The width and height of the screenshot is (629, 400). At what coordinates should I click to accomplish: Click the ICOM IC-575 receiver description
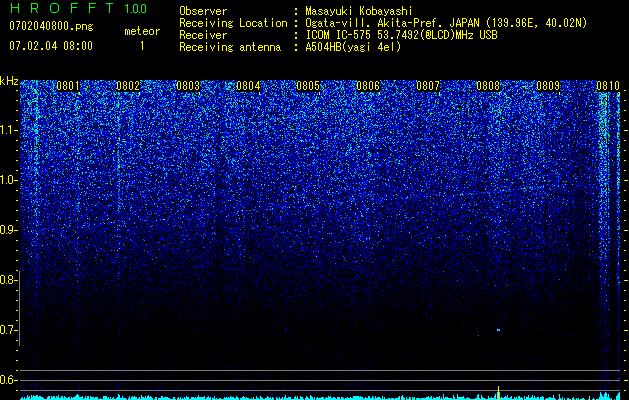[401, 35]
